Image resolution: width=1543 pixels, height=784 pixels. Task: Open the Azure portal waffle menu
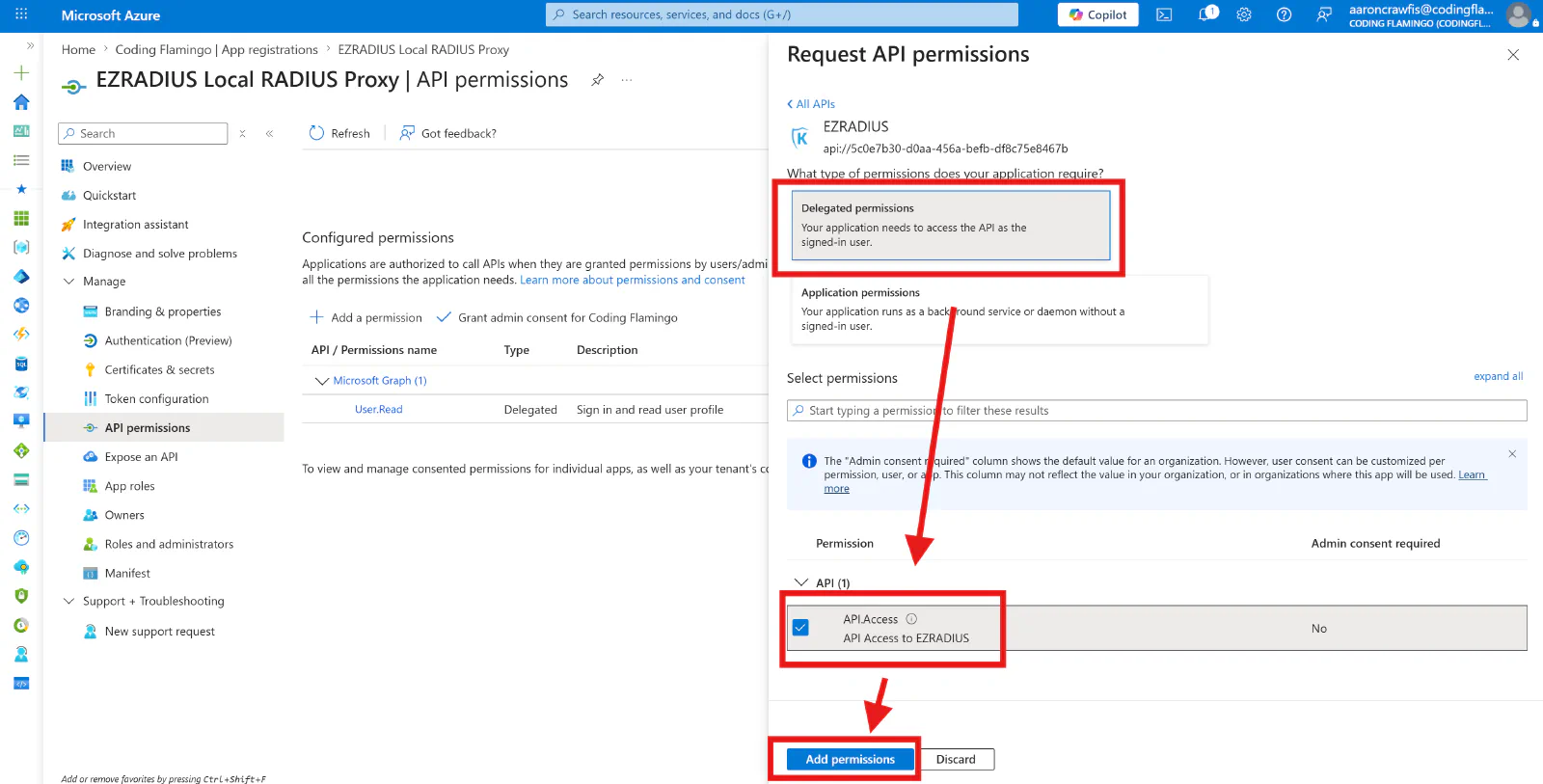coord(21,14)
